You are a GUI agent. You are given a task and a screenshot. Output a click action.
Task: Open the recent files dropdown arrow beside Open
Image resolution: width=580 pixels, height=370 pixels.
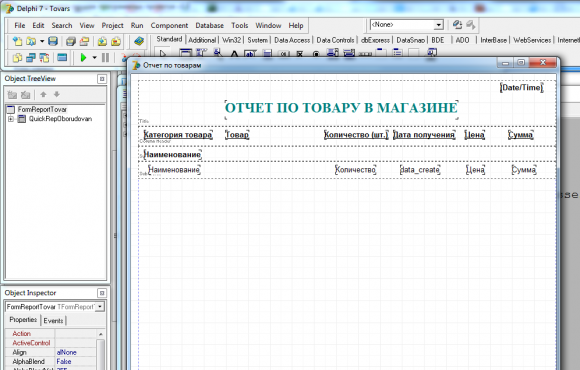tap(41, 41)
